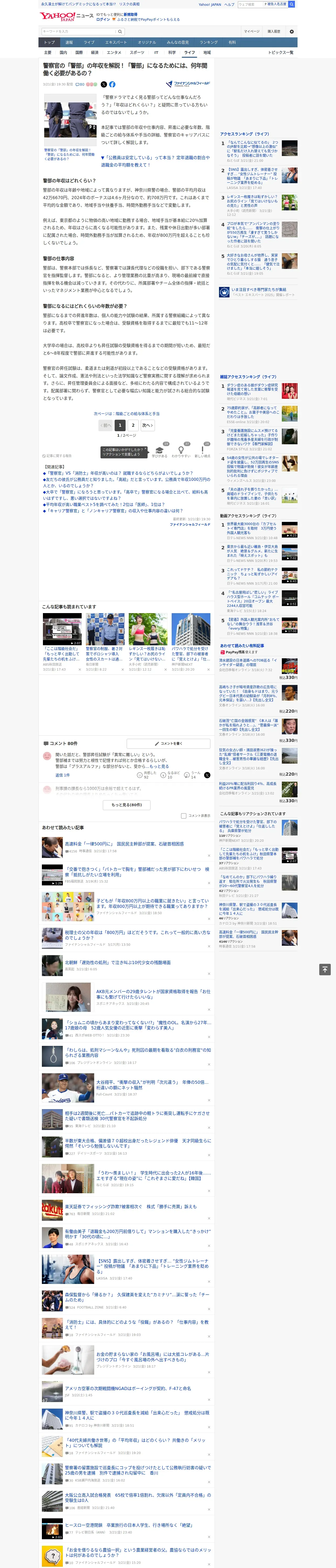
Task: Click the Yahoo! JAPAN News logo
Action: [x=67, y=16]
